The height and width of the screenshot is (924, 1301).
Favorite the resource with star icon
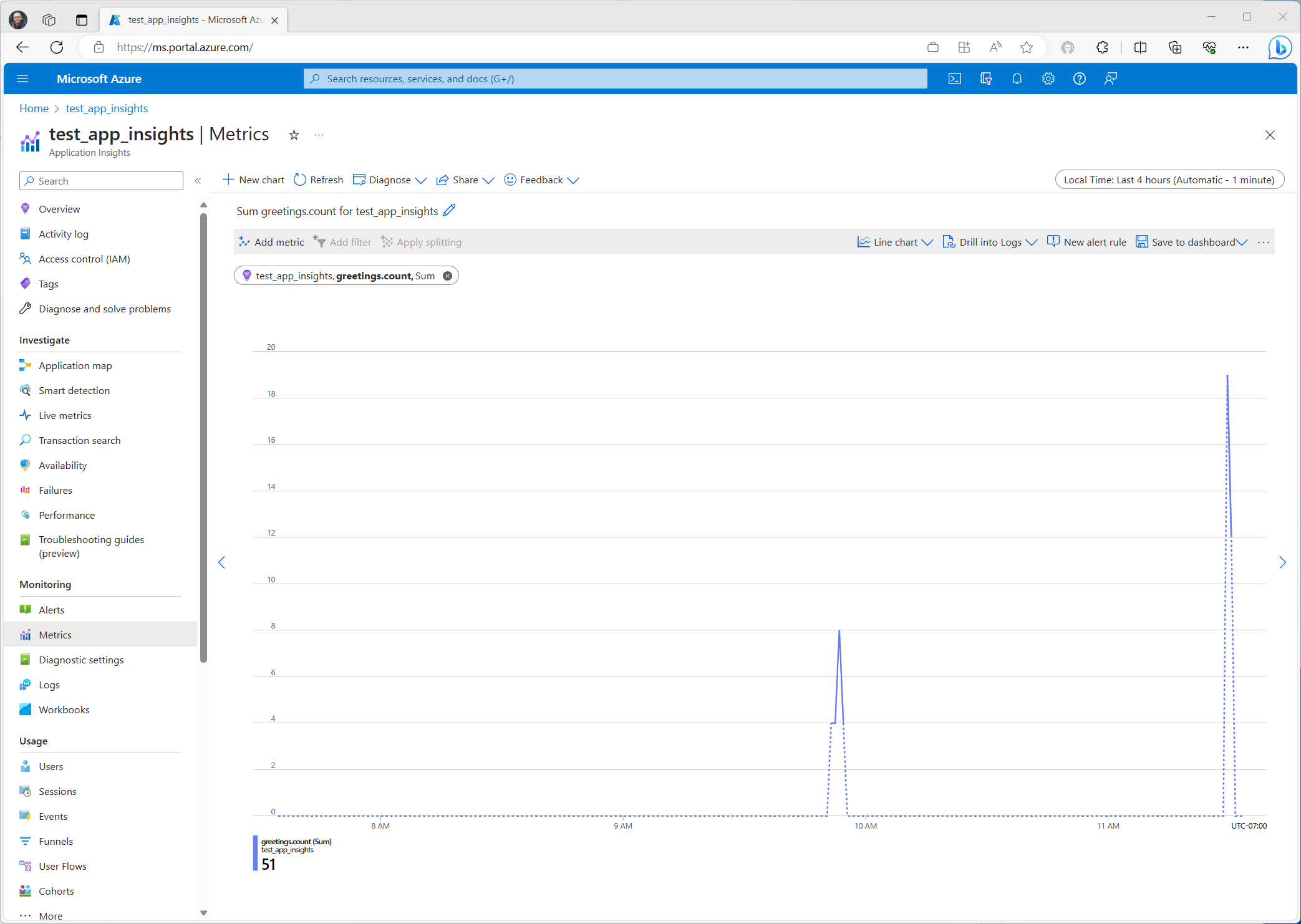[x=294, y=135]
